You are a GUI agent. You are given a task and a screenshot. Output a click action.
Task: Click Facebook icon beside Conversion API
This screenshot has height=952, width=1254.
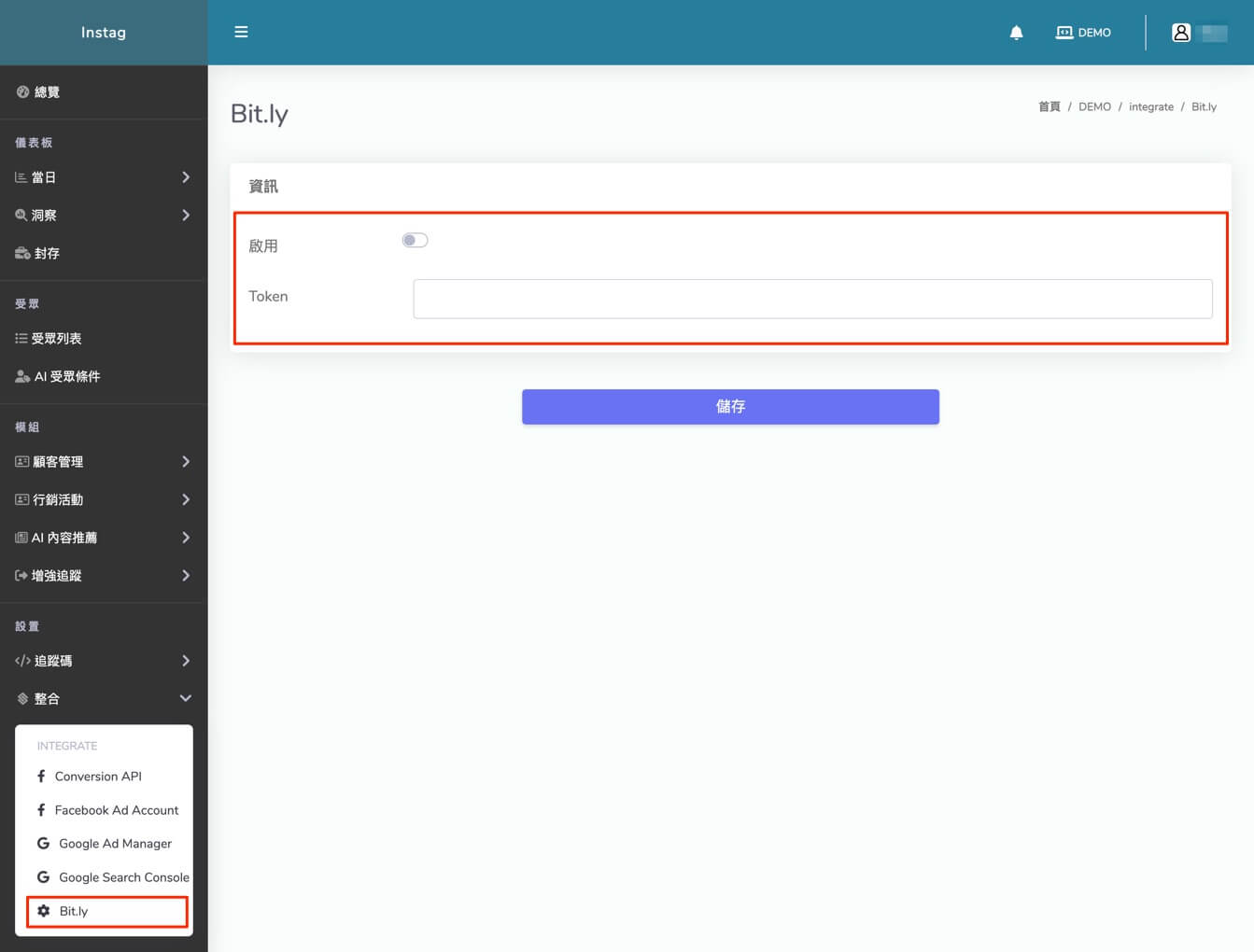(x=41, y=777)
